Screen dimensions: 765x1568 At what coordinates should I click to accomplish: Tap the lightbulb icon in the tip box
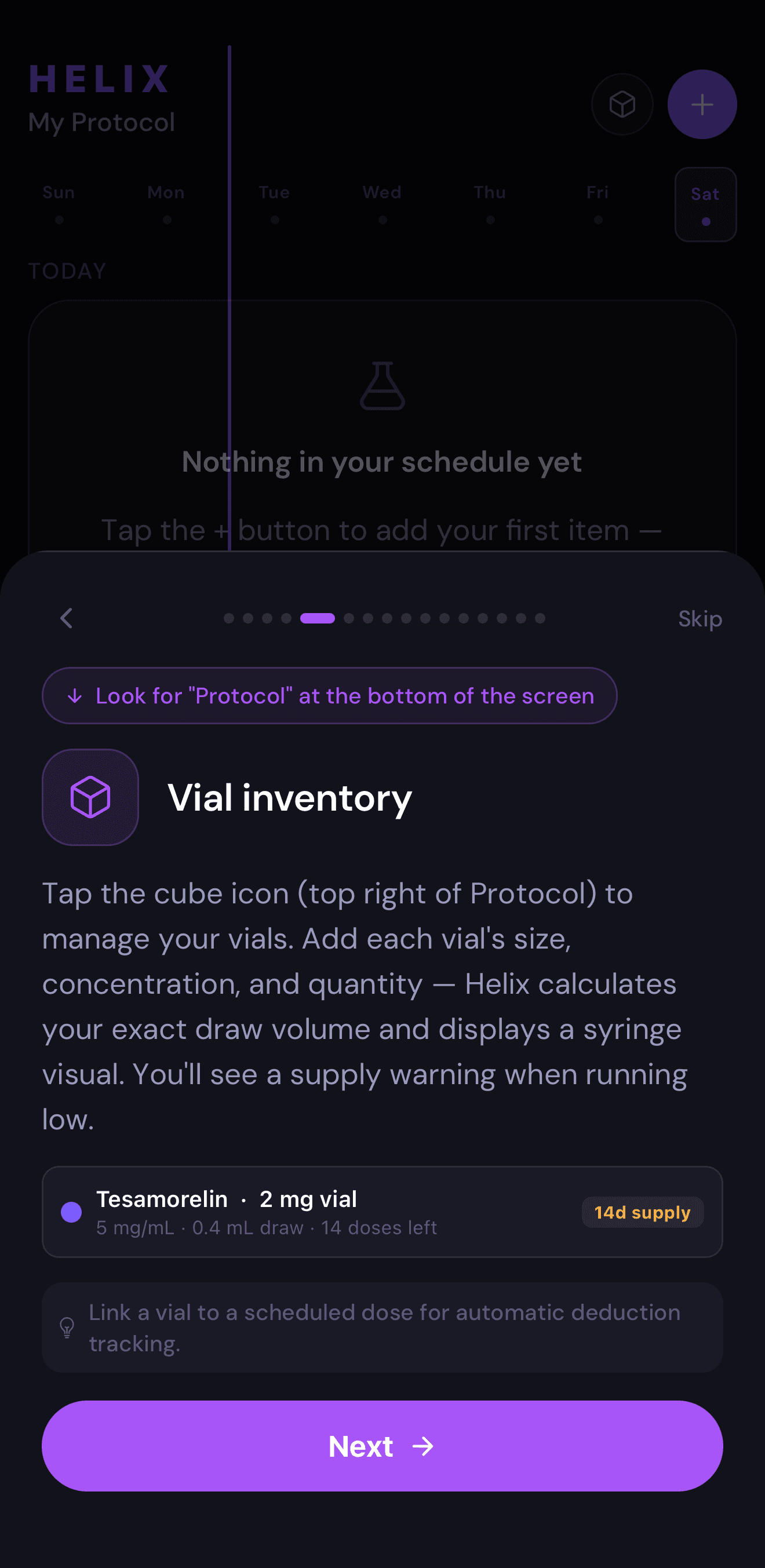click(x=67, y=1328)
